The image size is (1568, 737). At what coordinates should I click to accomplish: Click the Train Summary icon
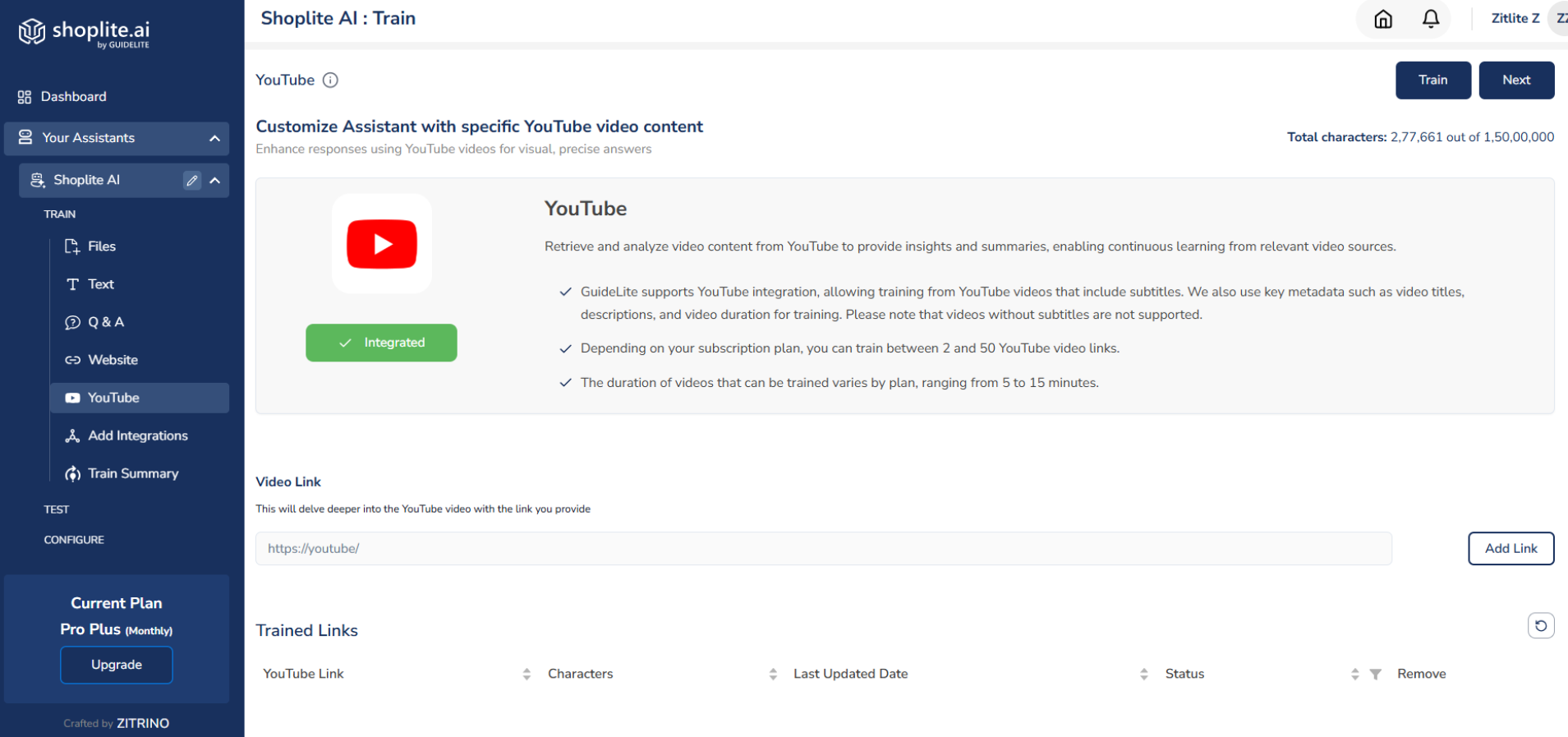pos(72,474)
